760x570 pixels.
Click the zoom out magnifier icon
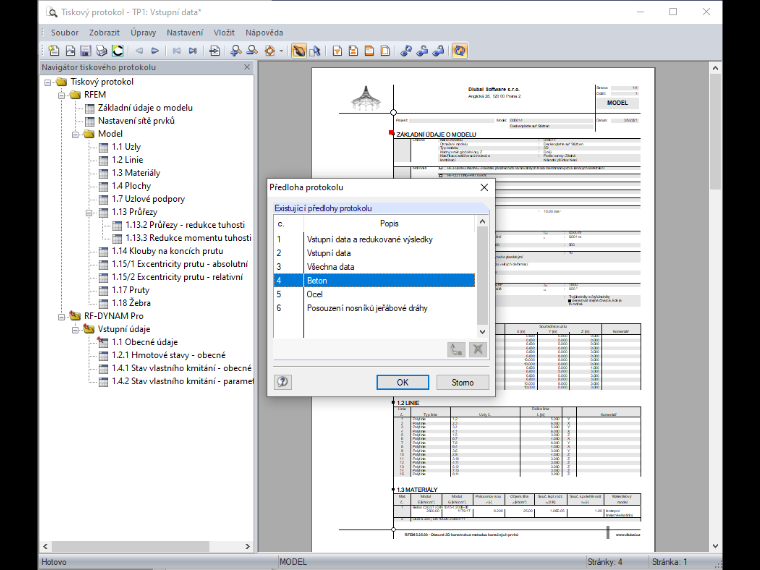tap(252, 50)
